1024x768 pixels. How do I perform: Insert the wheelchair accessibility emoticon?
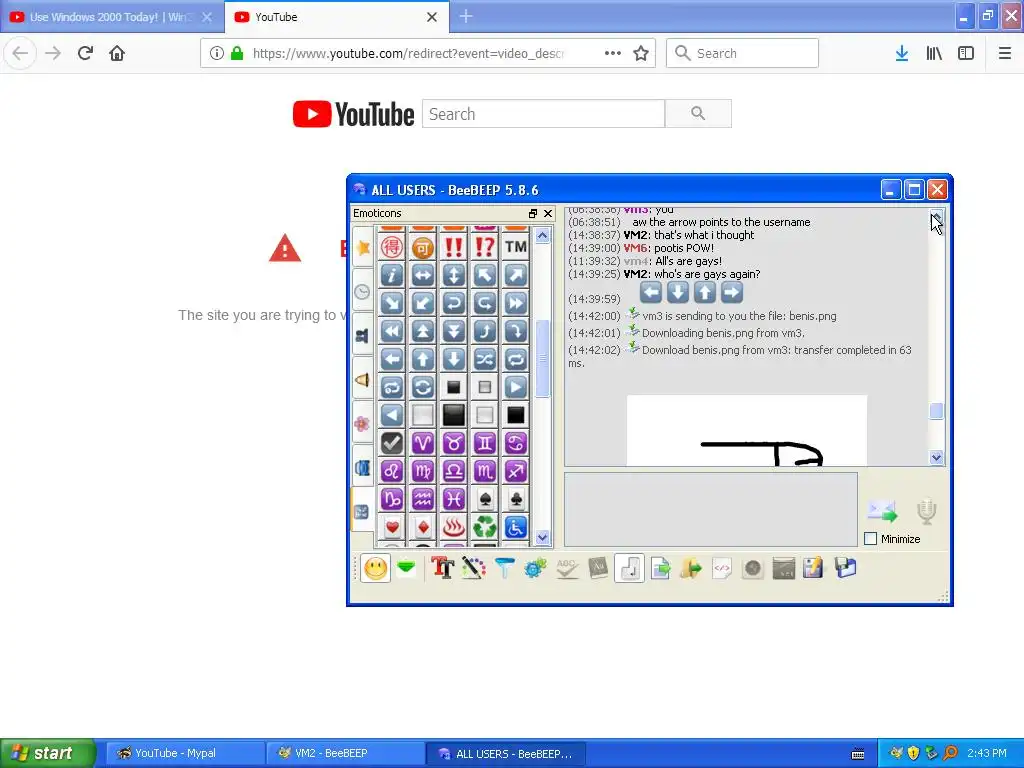click(515, 526)
